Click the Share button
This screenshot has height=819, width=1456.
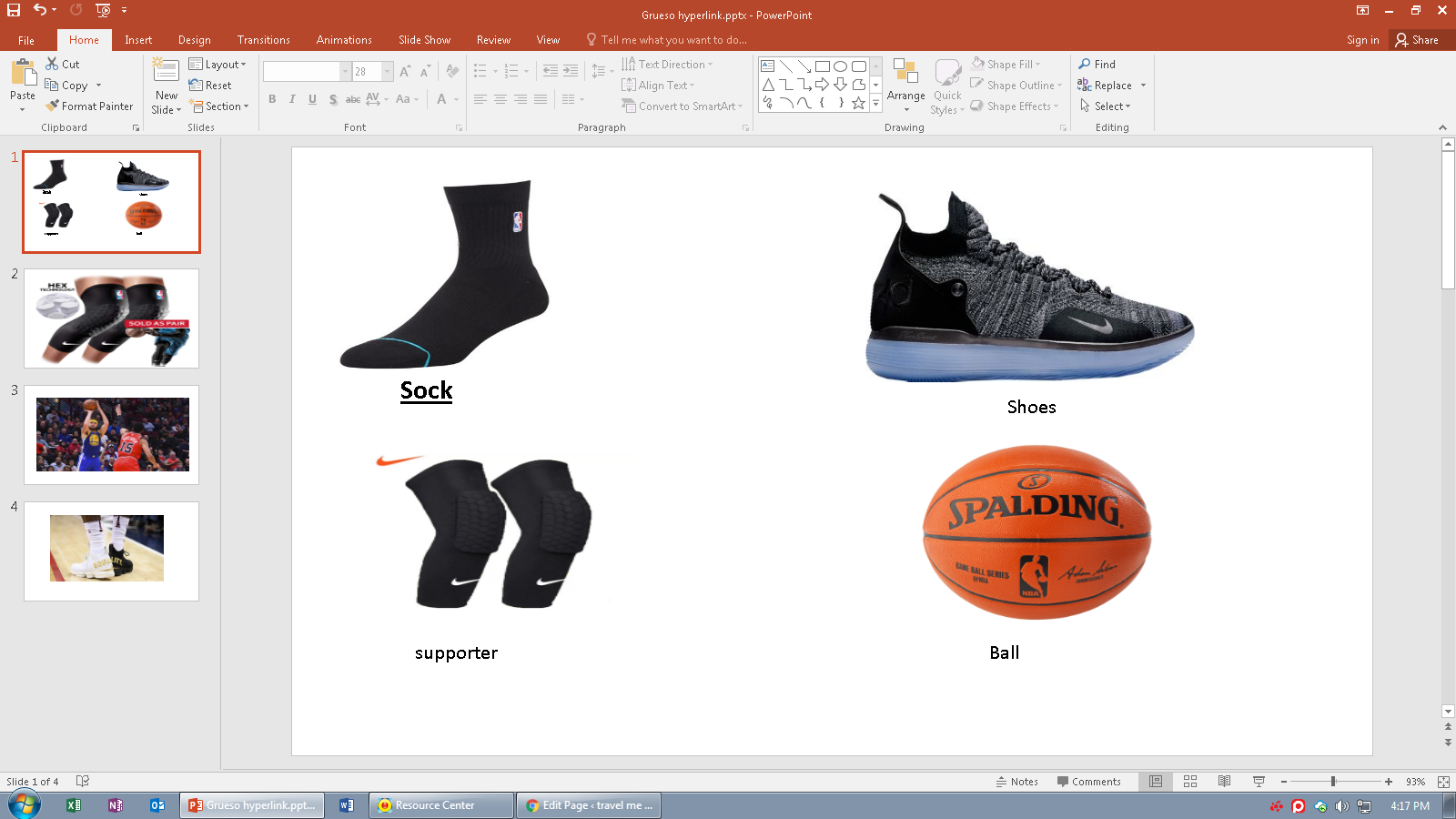click(1417, 40)
